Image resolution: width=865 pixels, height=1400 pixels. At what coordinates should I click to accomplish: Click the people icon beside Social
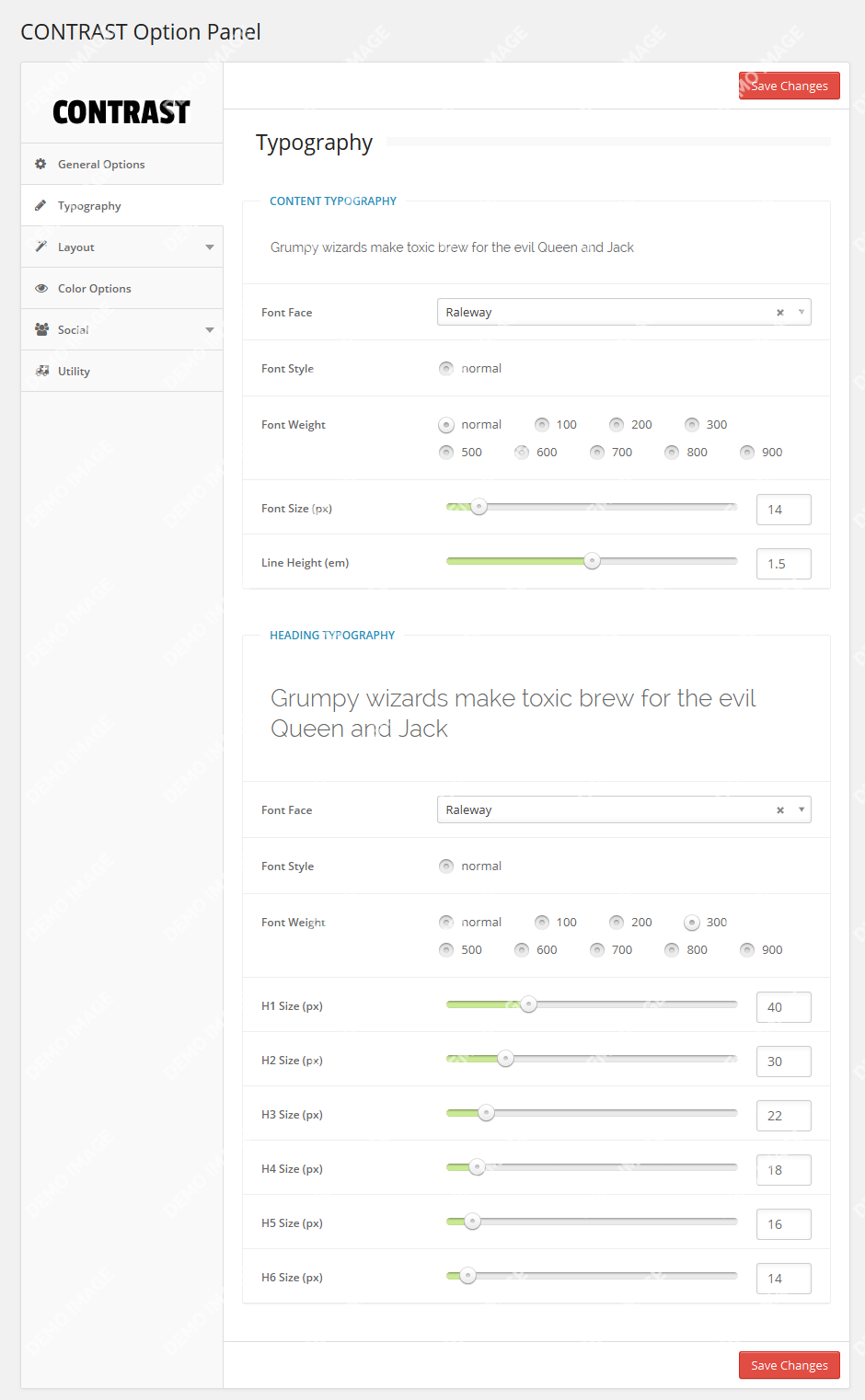point(41,329)
